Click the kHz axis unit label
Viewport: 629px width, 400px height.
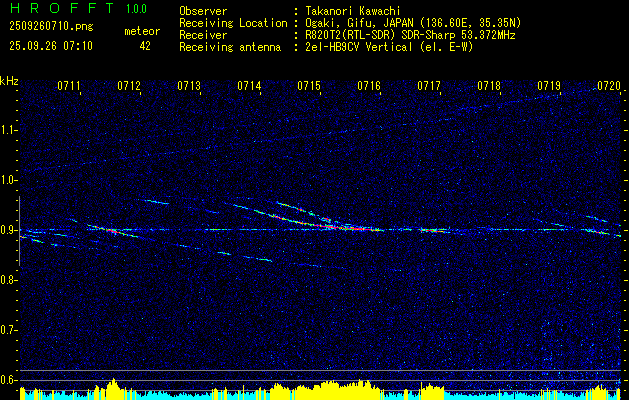click(9, 81)
